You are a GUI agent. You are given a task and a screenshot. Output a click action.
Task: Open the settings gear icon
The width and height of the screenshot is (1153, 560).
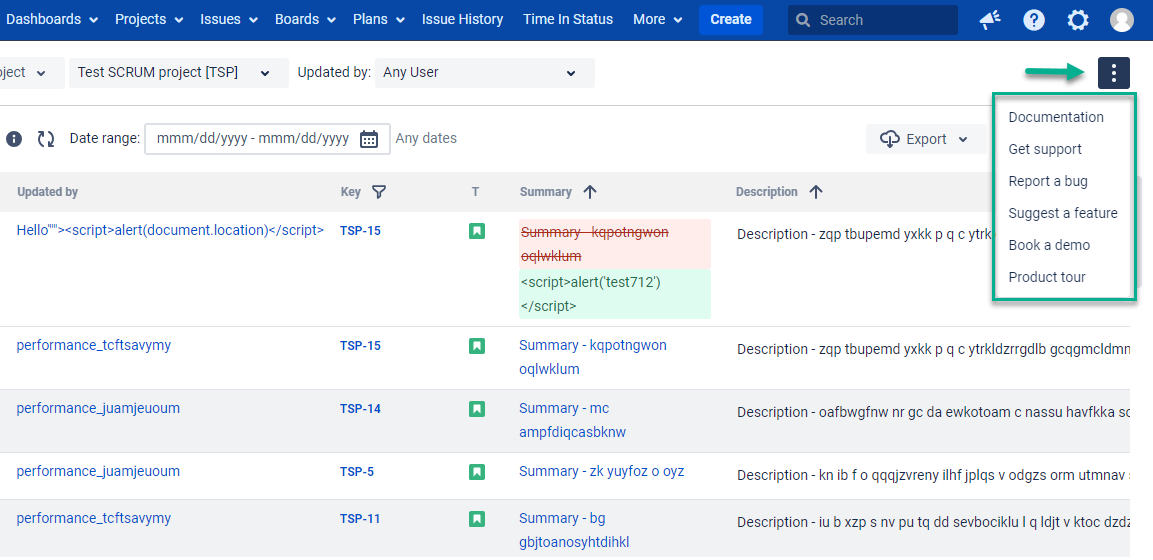point(1078,20)
